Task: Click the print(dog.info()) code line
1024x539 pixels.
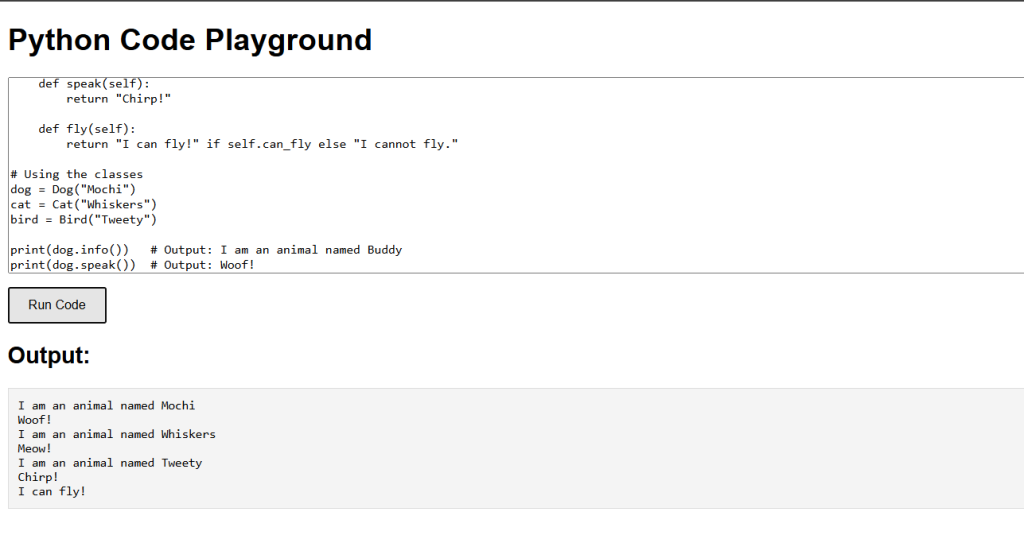Action: 69,250
